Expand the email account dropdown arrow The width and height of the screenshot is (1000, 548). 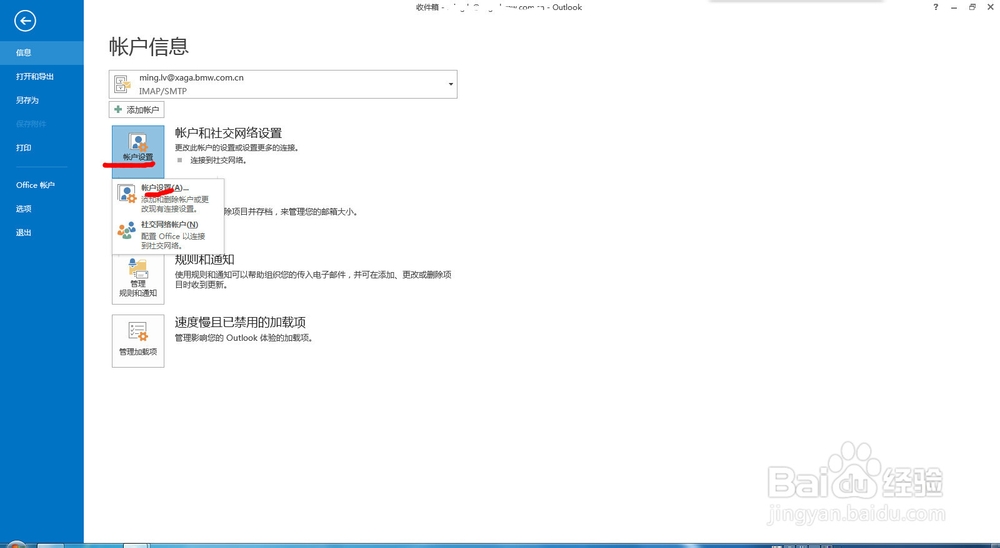point(451,84)
